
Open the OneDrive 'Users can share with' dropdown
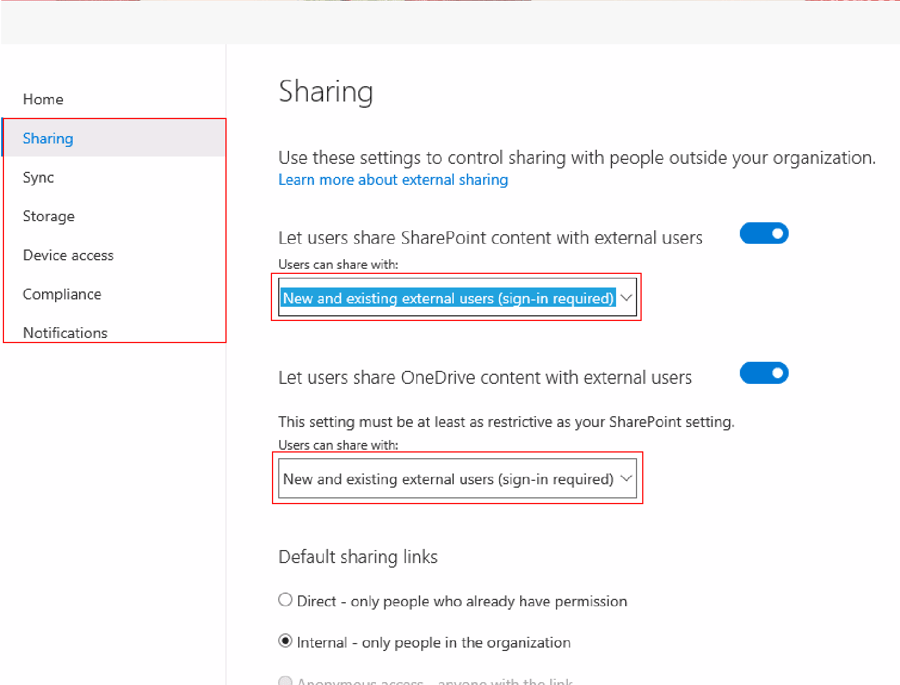(456, 478)
